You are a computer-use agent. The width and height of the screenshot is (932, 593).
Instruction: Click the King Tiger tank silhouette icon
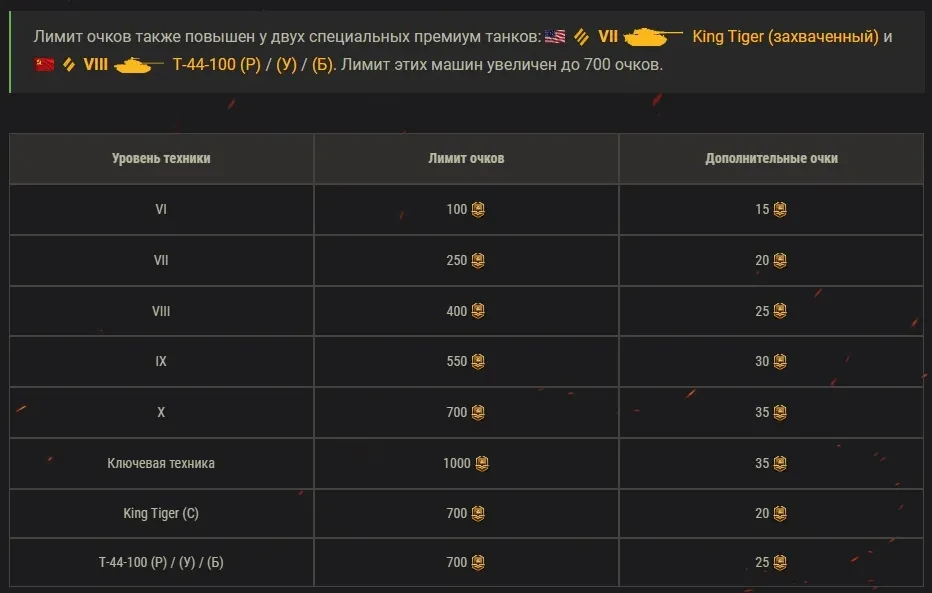[652, 37]
